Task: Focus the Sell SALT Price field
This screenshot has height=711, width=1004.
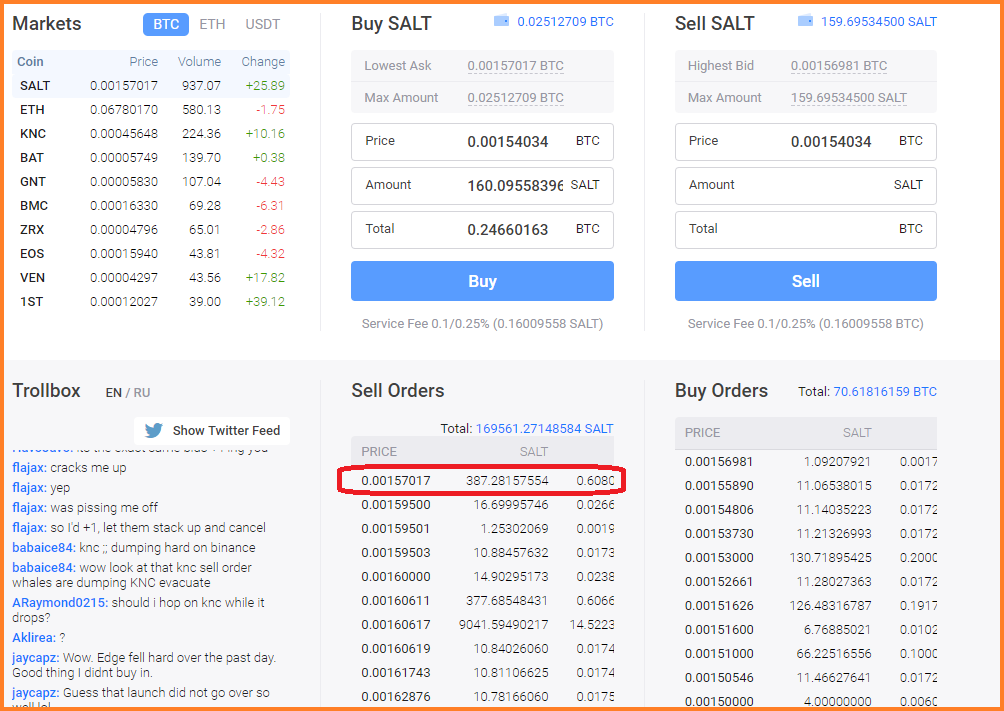Action: (x=806, y=142)
